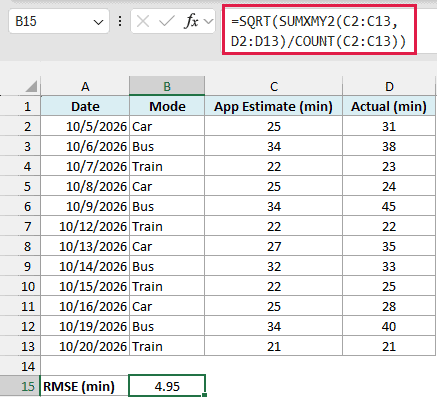The height and width of the screenshot is (397, 437).
Task: Confirm entry with the checkmark icon
Action: pyautogui.click(x=166, y=22)
